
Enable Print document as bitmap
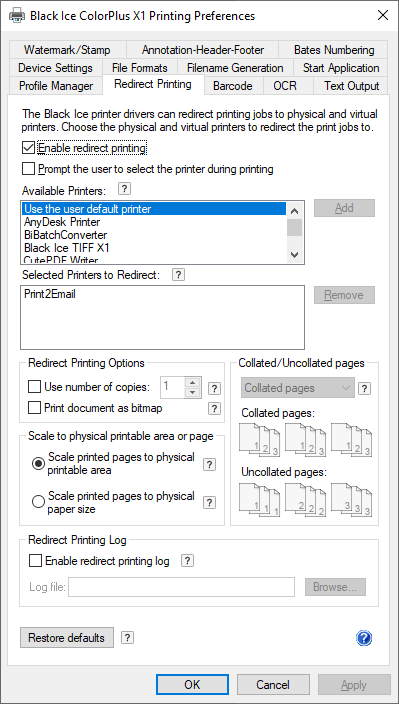(x=34, y=408)
